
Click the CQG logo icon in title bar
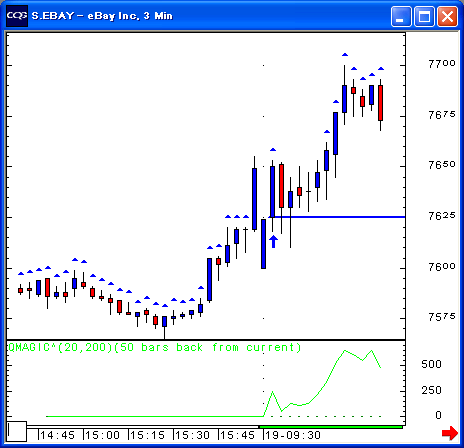click(x=17, y=16)
